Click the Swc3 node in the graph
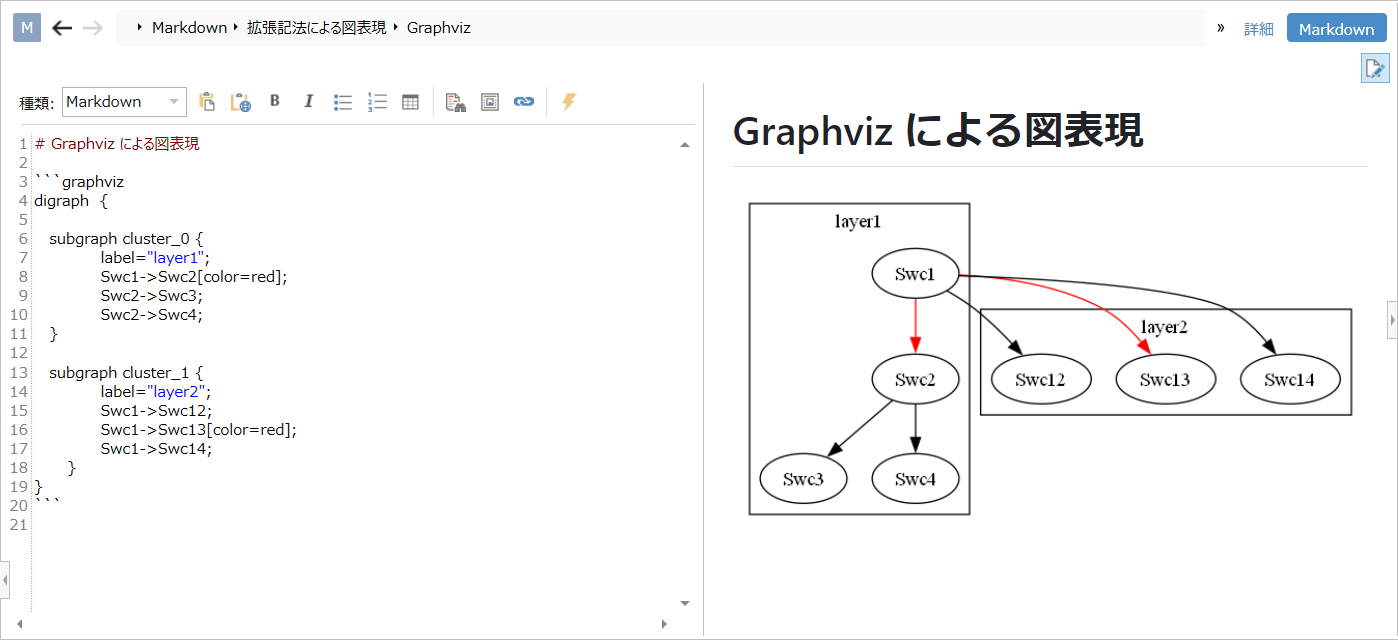 click(x=803, y=479)
